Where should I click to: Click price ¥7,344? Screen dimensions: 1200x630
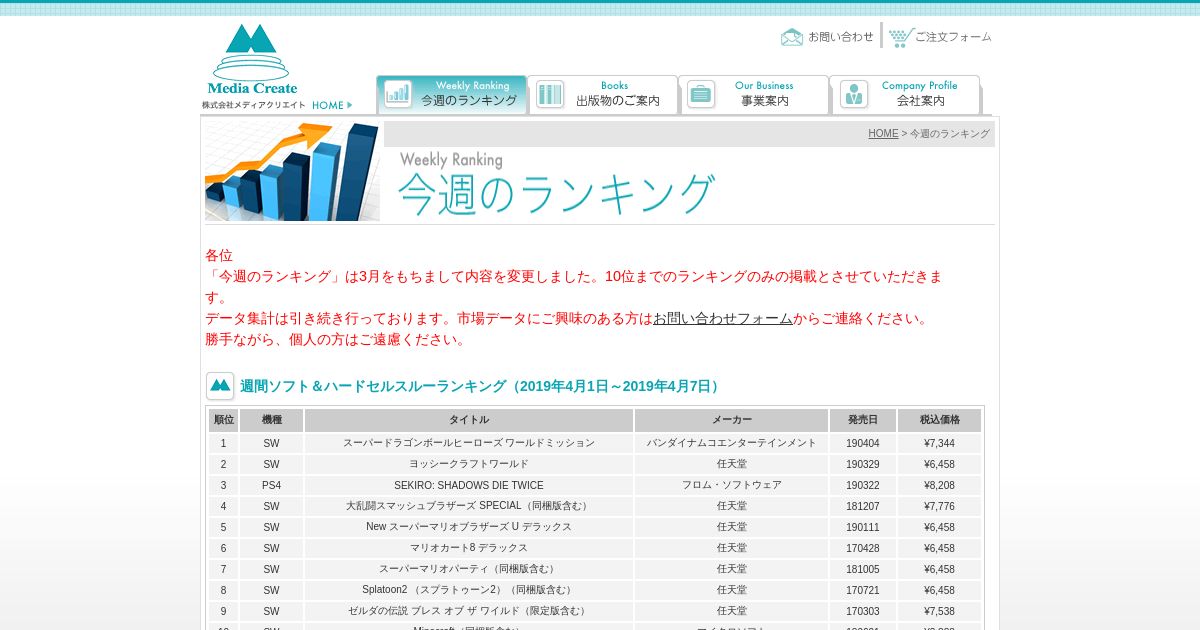point(939,443)
